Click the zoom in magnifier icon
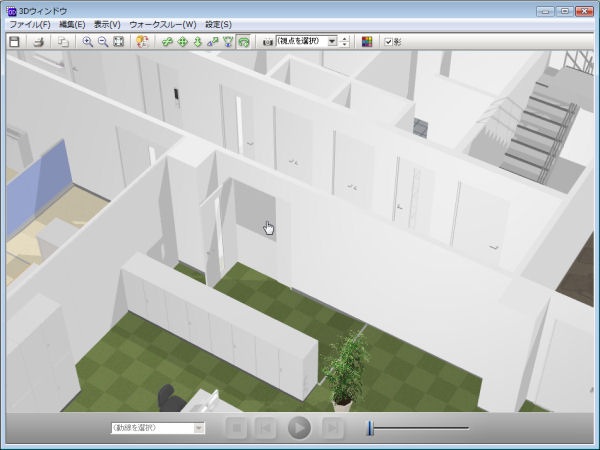The width and height of the screenshot is (600, 450). (88, 42)
